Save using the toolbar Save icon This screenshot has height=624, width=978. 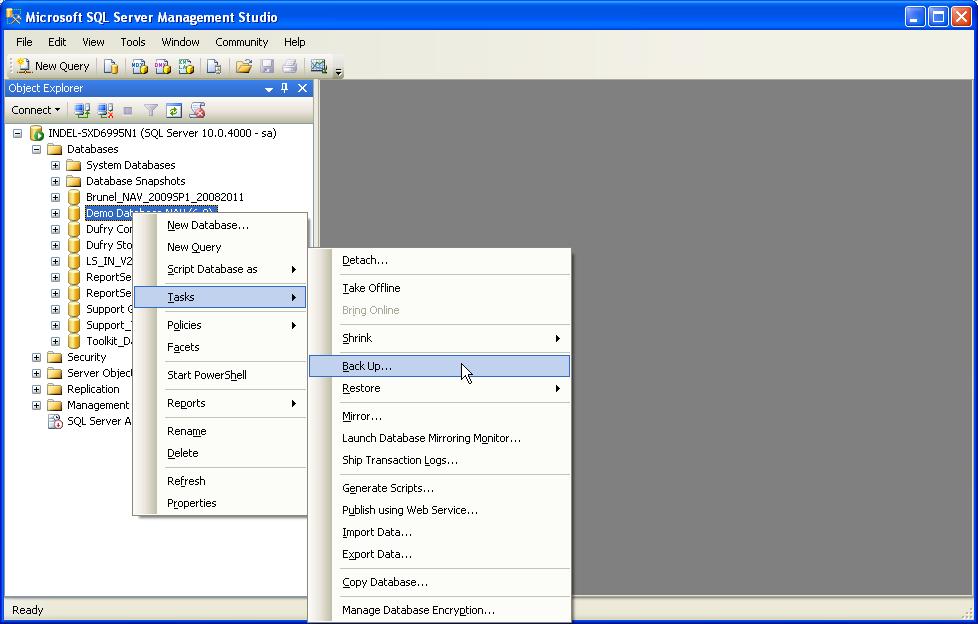[265, 66]
